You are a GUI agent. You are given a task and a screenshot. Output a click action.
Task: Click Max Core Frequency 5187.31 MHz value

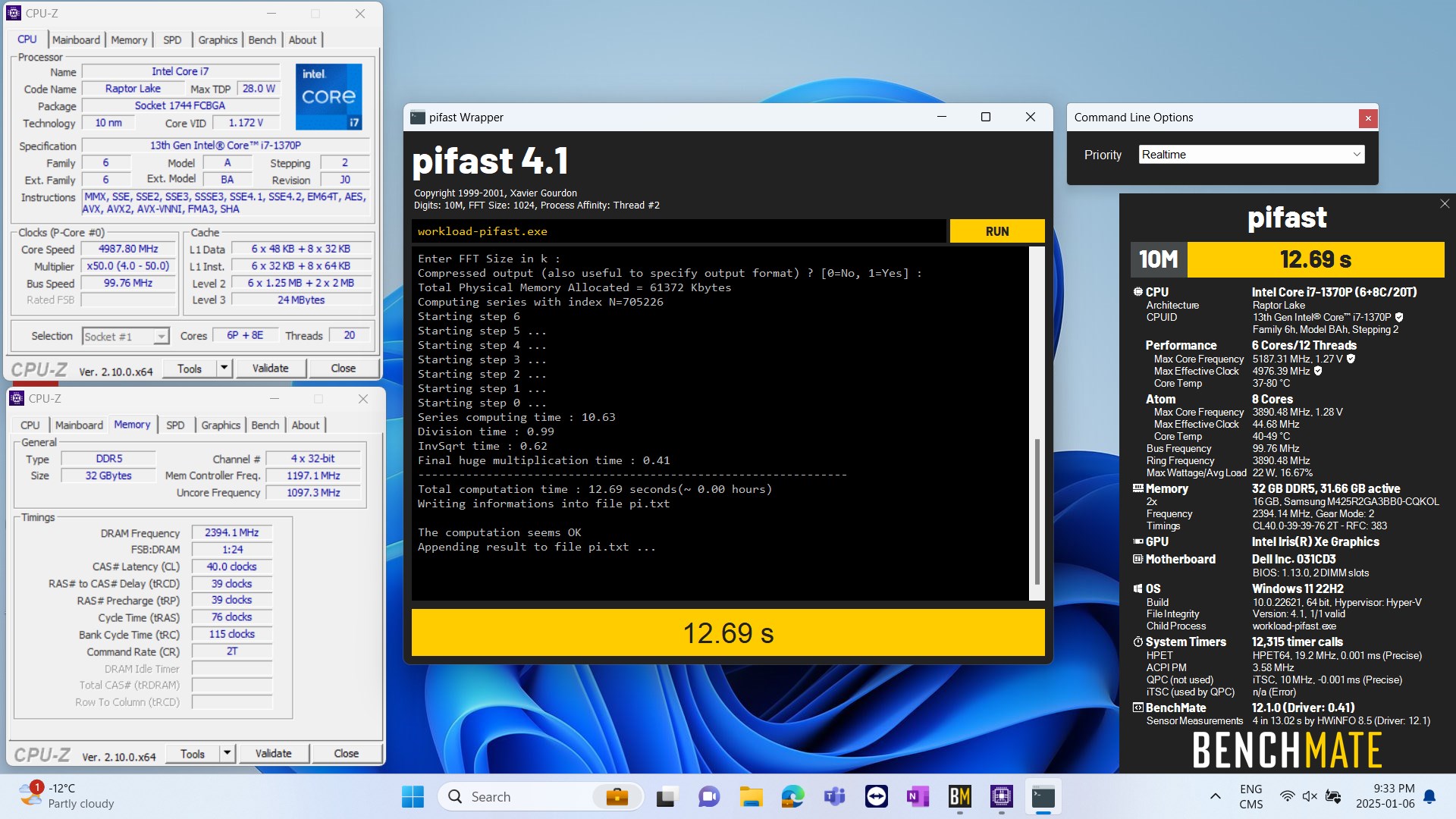[x=1298, y=359]
